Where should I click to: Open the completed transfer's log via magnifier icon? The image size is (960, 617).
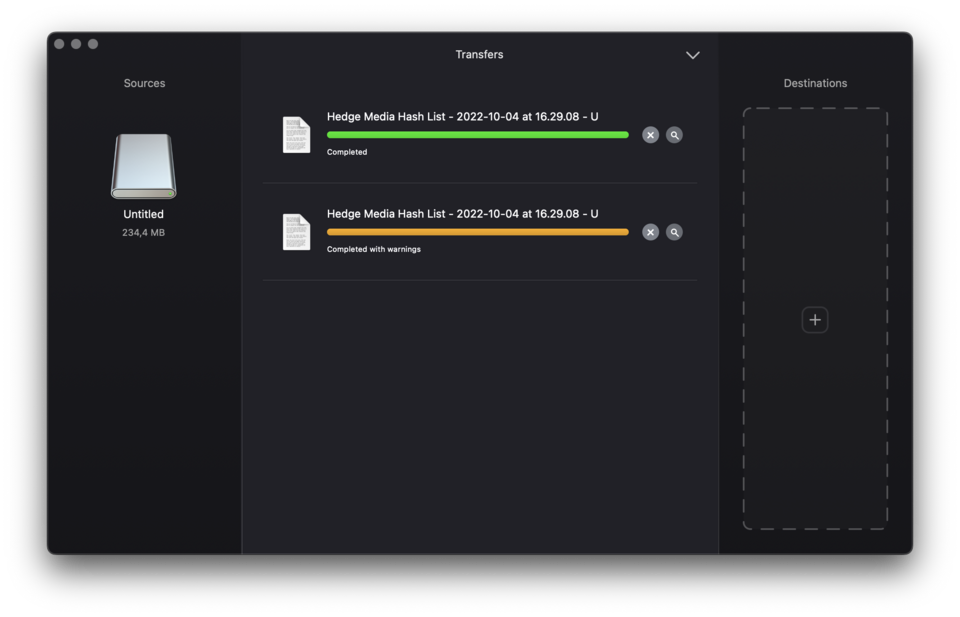point(674,134)
